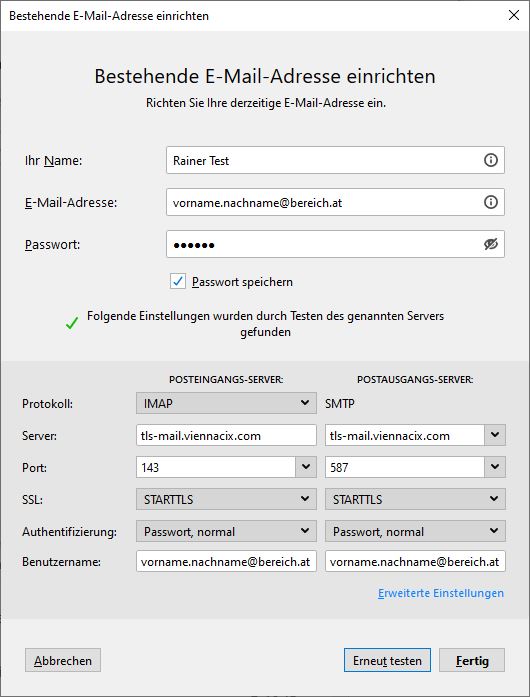This screenshot has height=697, width=530.
Task: Open the outgoing port 587 dropdown arrow
Action: 495,467
